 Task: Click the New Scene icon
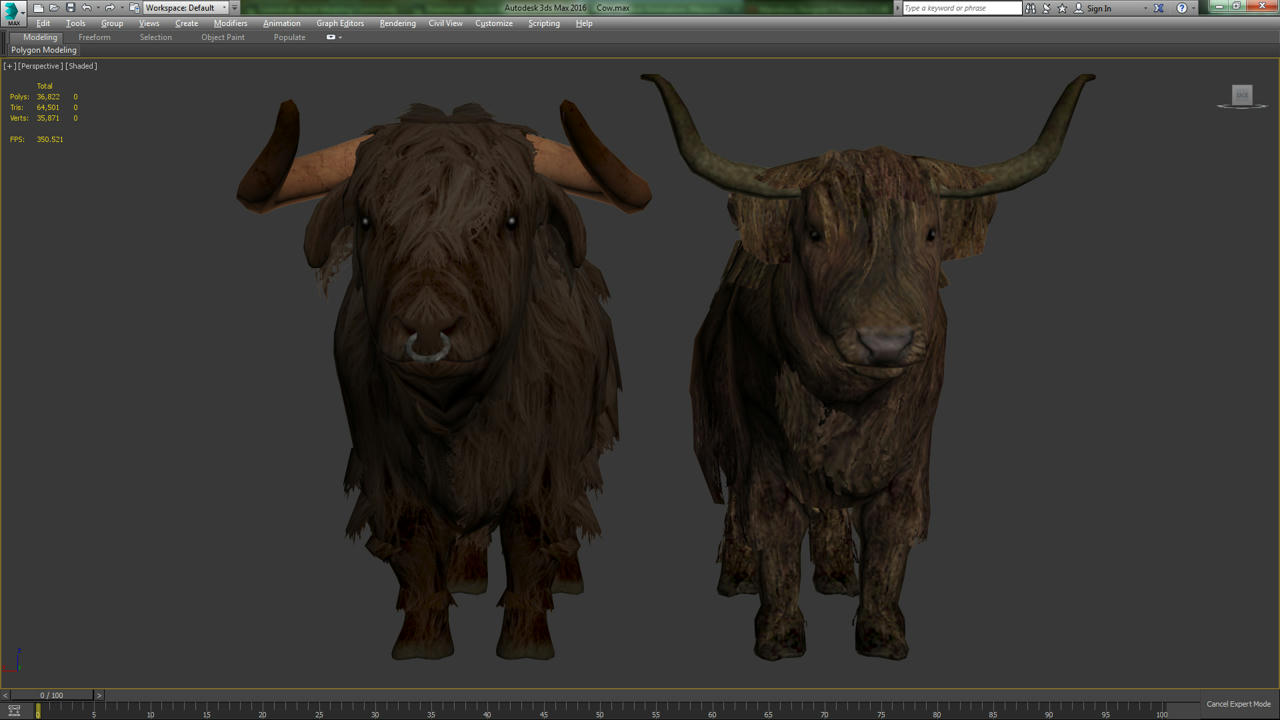point(38,8)
